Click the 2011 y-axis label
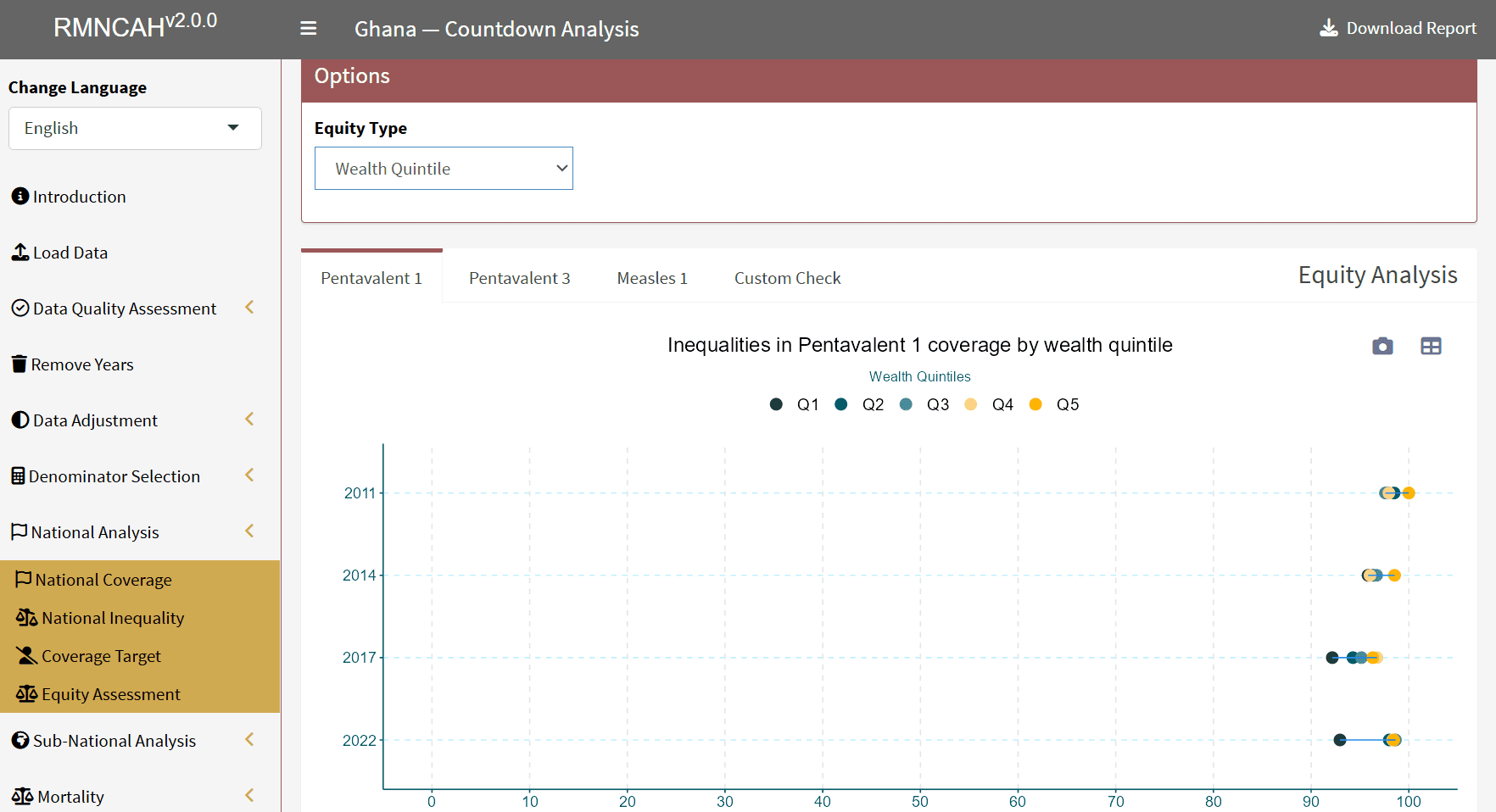Screen dimensions: 1496x812 pos(360,493)
